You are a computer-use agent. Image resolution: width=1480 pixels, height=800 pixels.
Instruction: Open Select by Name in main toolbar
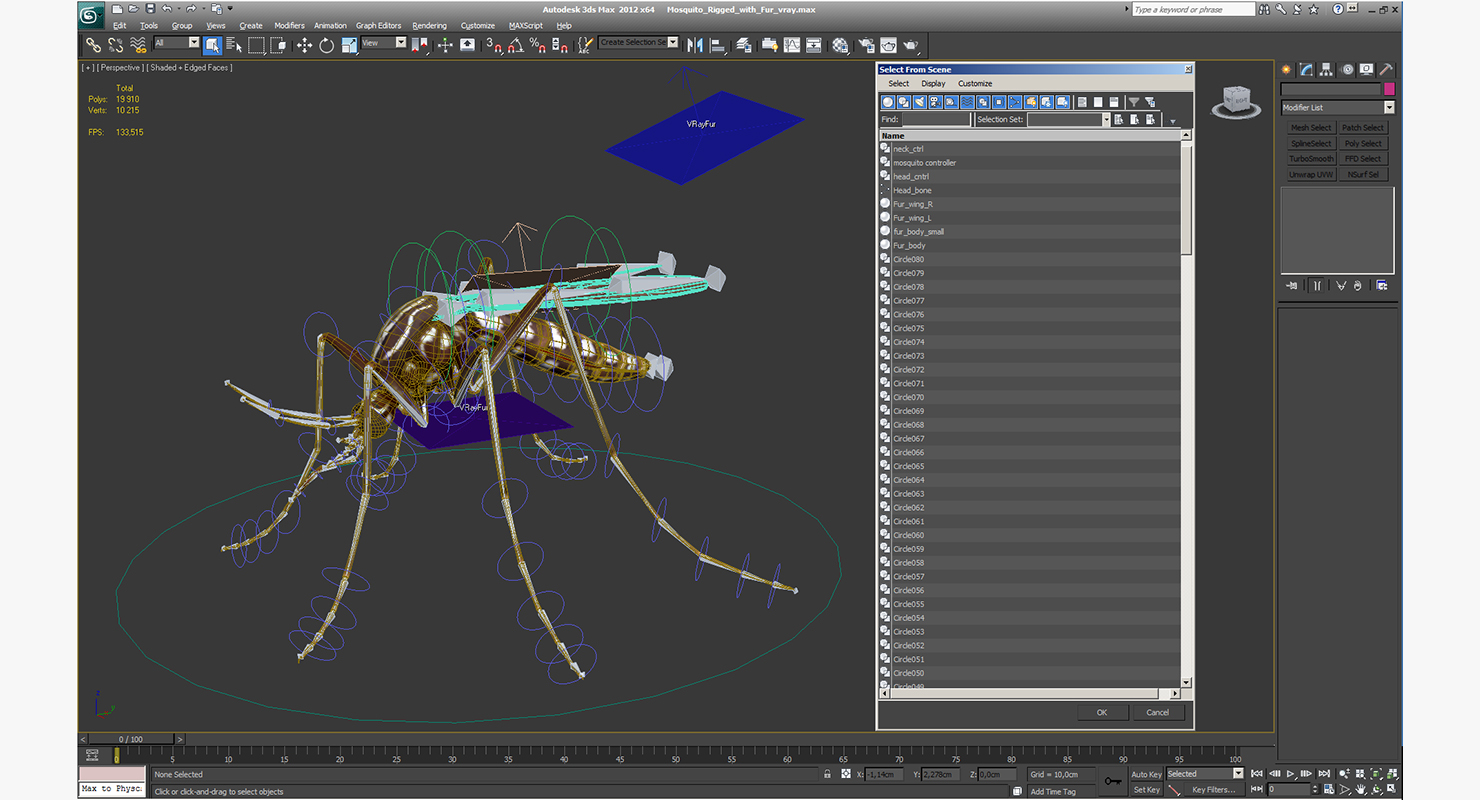point(234,45)
